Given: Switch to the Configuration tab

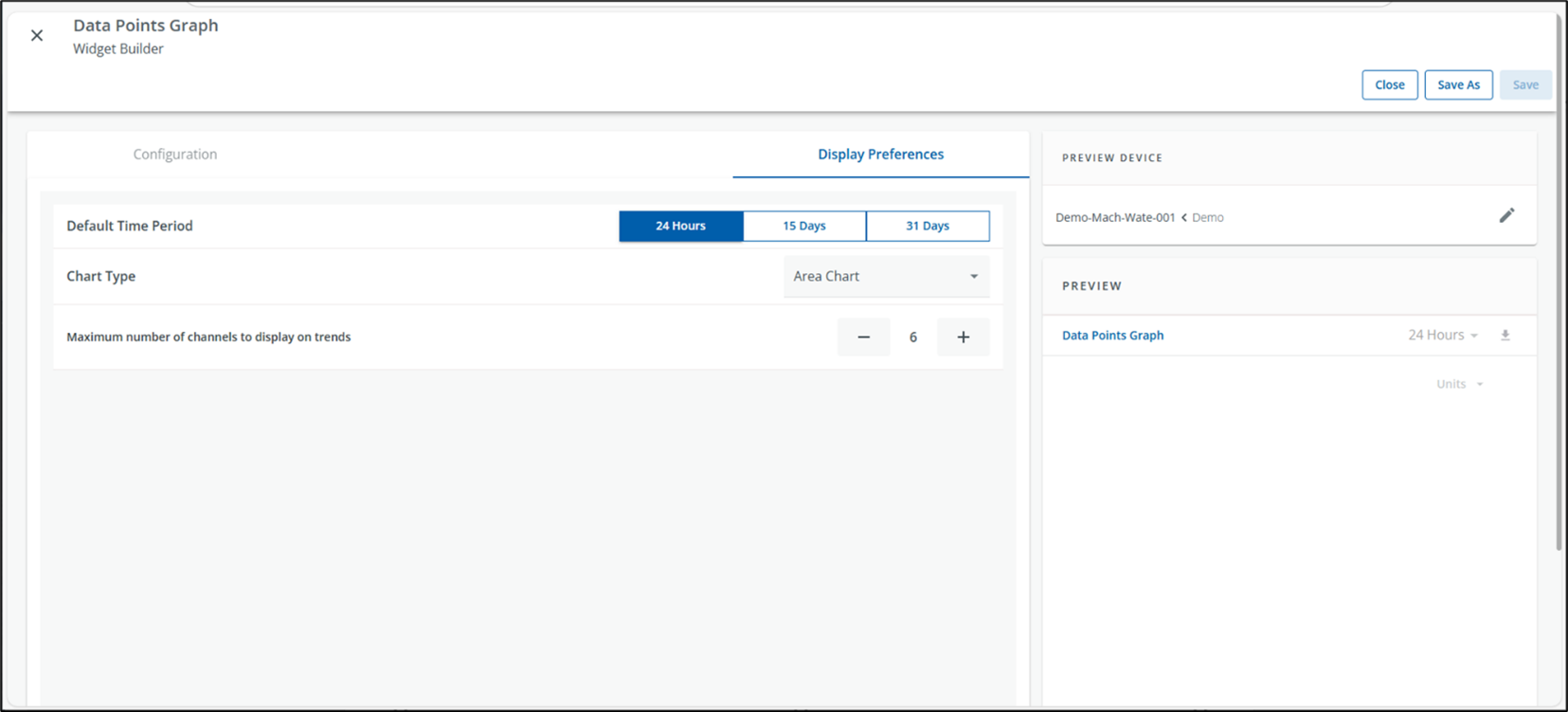Looking at the screenshot, I should click(x=175, y=154).
